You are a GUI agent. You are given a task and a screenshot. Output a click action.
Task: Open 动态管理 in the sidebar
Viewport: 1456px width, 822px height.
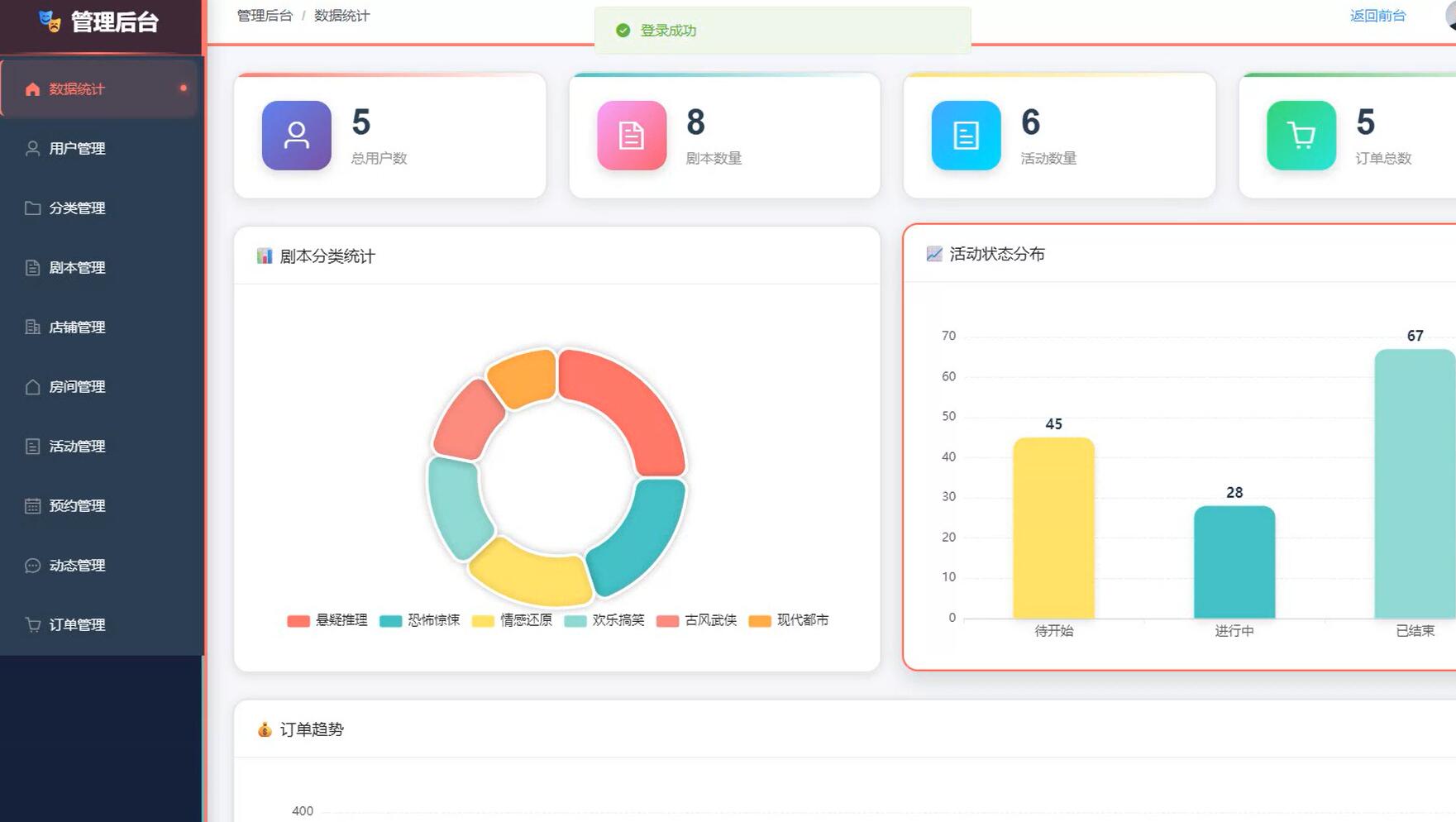tap(99, 566)
